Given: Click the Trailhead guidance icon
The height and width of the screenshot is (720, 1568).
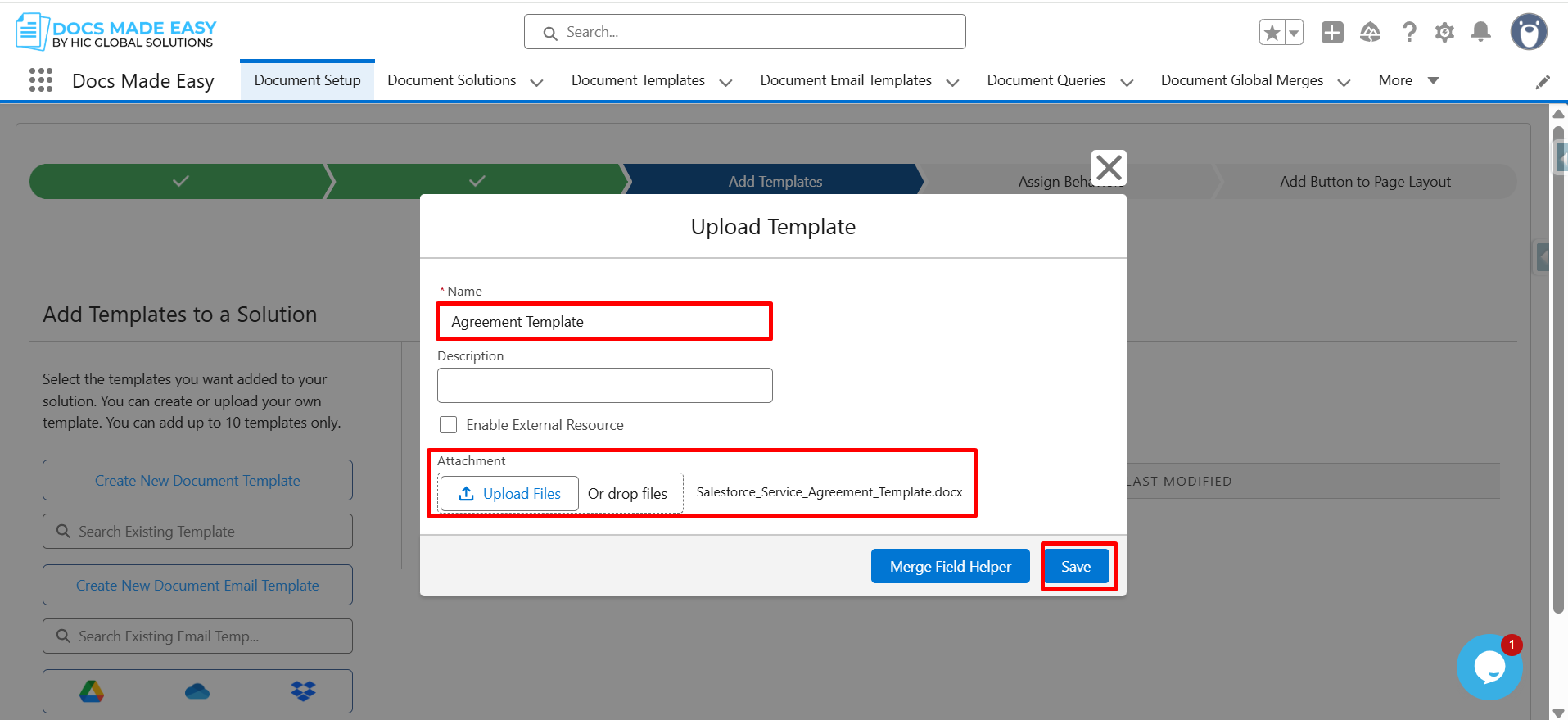Looking at the screenshot, I should point(1370,33).
